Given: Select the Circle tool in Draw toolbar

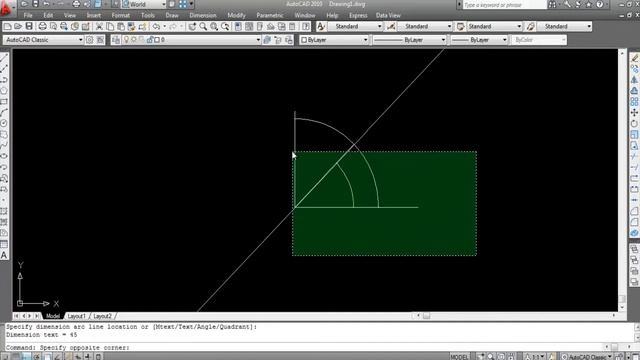Looking at the screenshot, I should tap(4, 123).
